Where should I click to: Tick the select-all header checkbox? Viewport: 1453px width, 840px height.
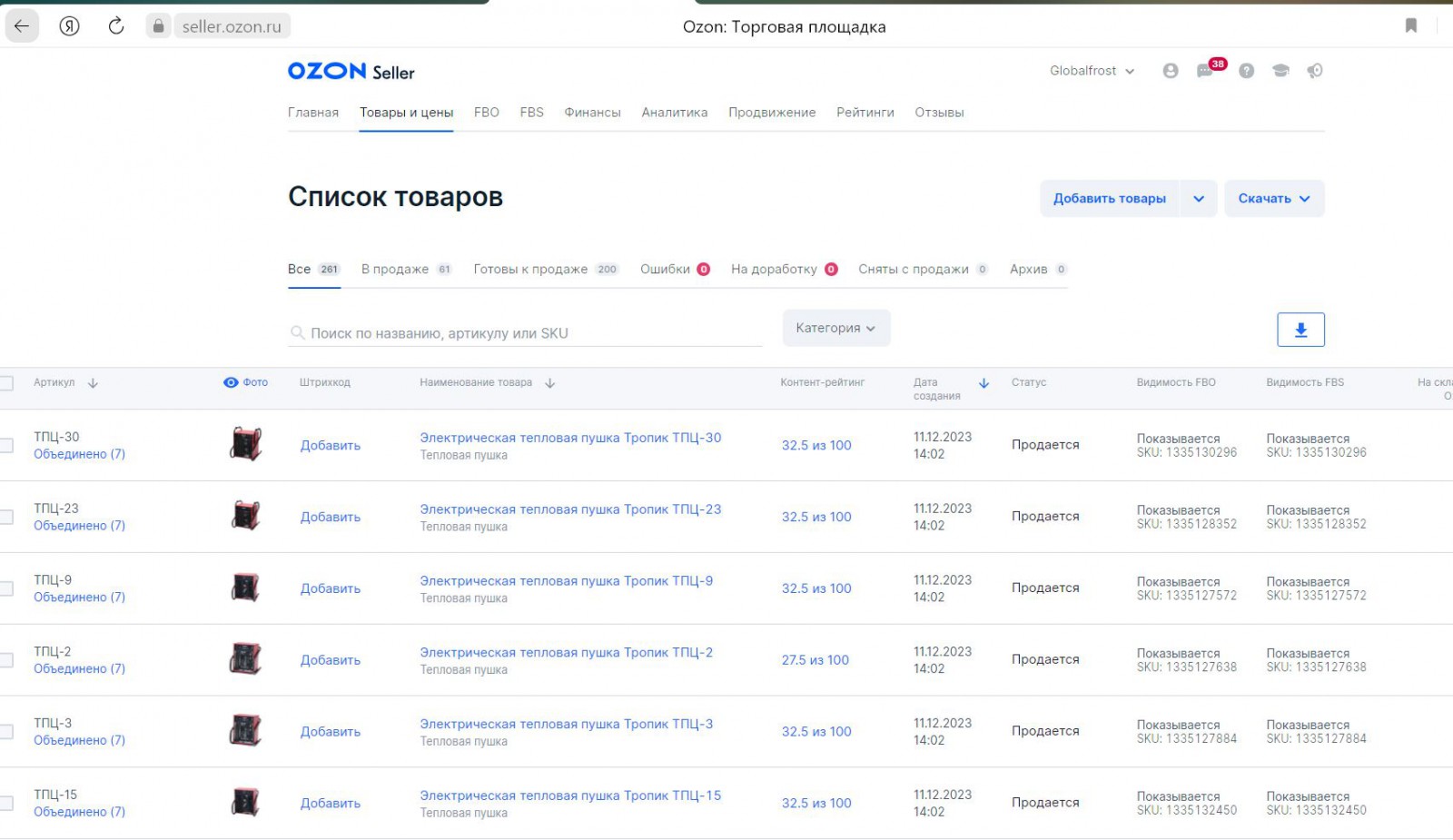(x=6, y=383)
